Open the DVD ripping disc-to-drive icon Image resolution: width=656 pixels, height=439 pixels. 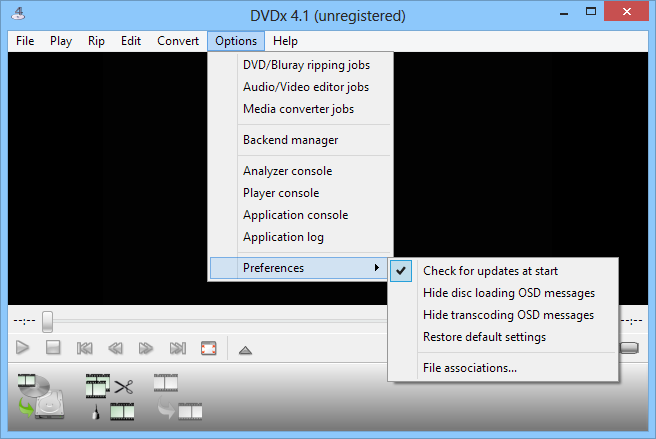[x=41, y=396]
